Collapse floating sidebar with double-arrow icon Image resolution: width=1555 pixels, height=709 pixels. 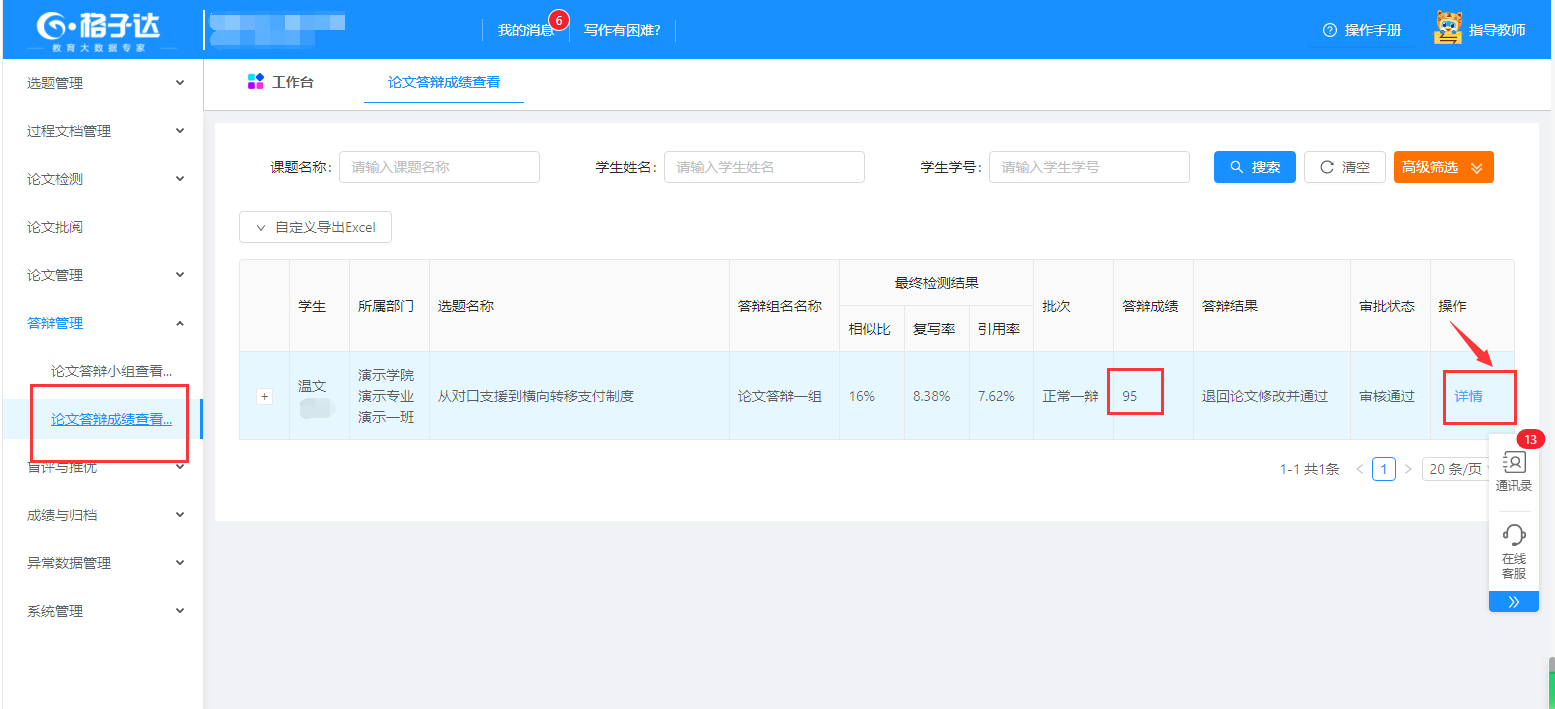coord(1513,601)
